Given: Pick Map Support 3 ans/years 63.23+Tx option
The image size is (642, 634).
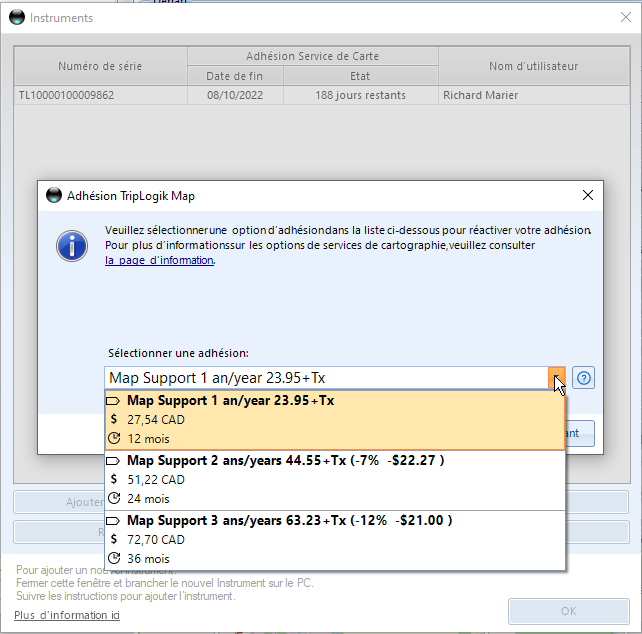Looking at the screenshot, I should pos(335,540).
